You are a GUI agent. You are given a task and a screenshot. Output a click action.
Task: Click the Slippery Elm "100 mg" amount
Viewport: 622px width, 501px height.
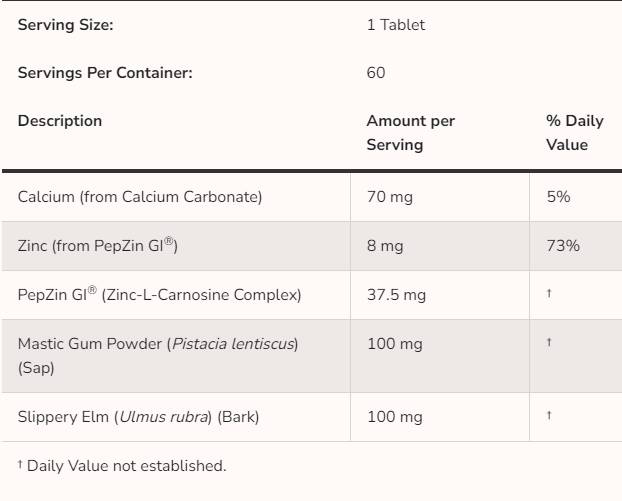tap(395, 417)
